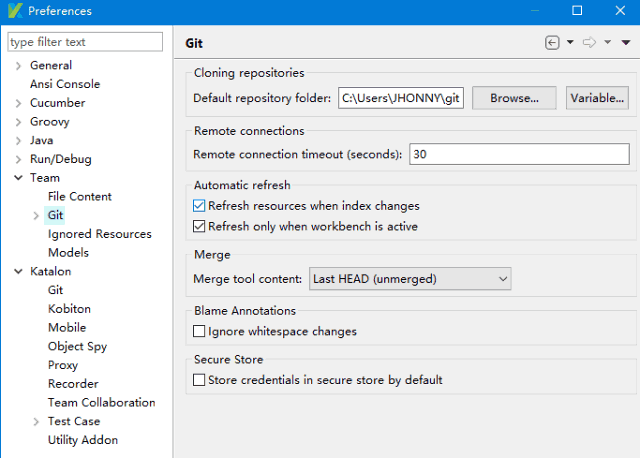Collapse the Team tree node
The height and width of the screenshot is (458, 640).
click(x=18, y=178)
